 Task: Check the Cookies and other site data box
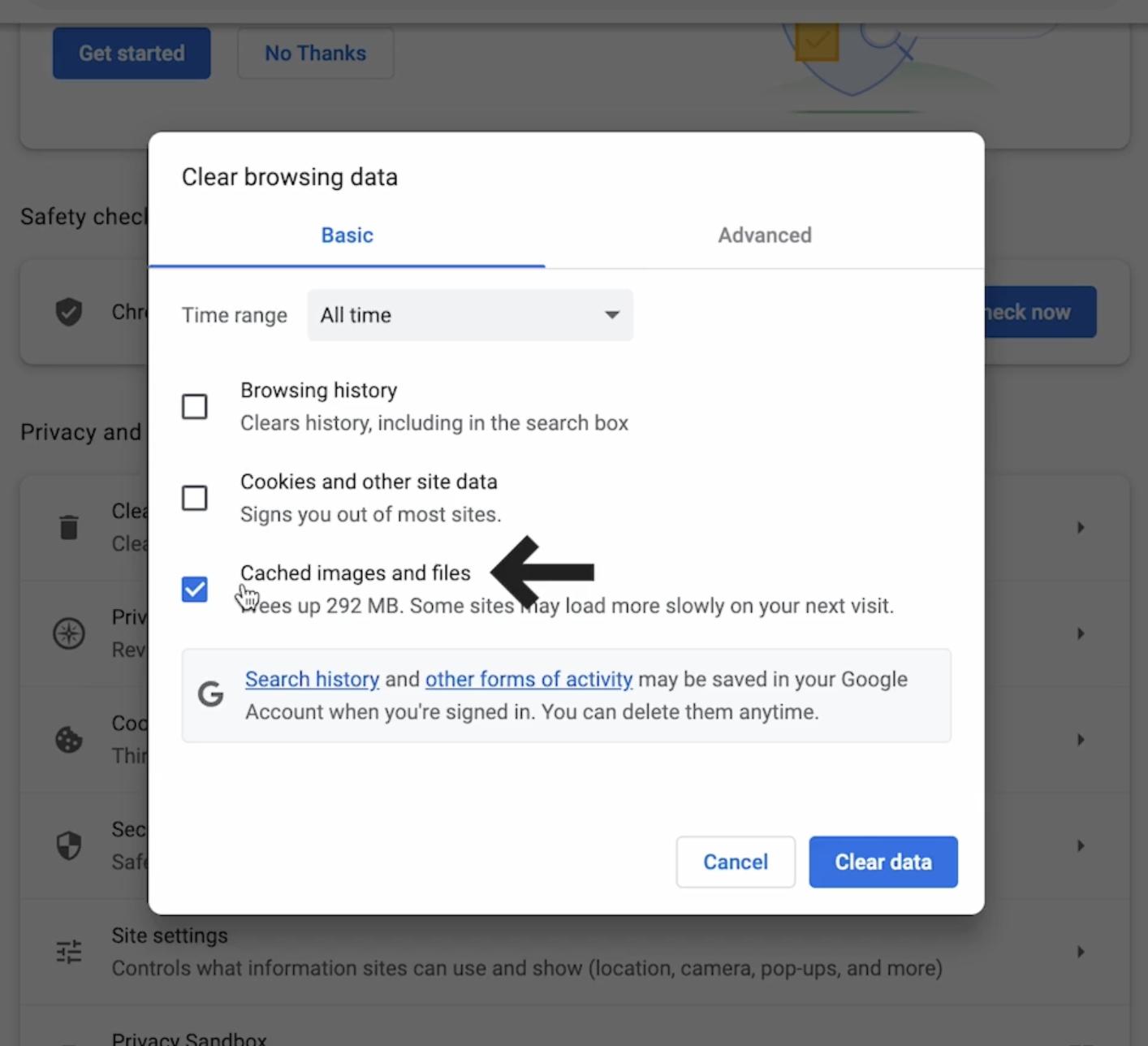coord(195,498)
